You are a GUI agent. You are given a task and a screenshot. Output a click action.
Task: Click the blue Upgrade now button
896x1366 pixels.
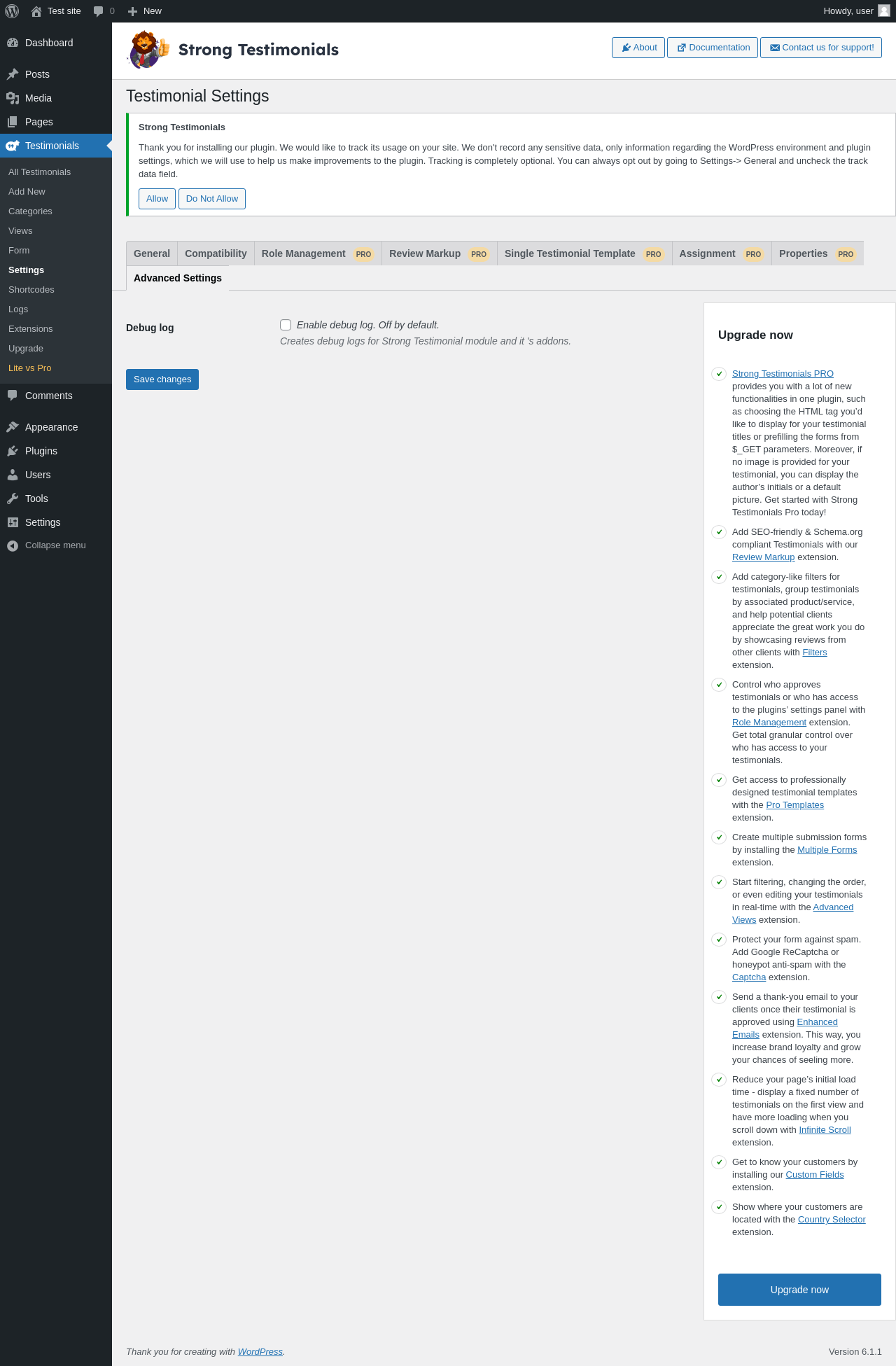799,1290
